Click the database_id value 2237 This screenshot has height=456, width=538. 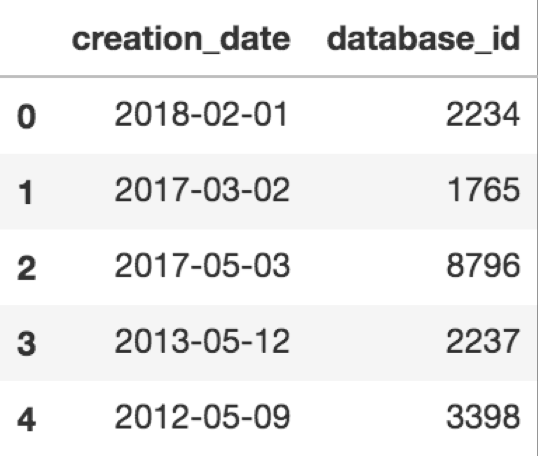[483, 341]
